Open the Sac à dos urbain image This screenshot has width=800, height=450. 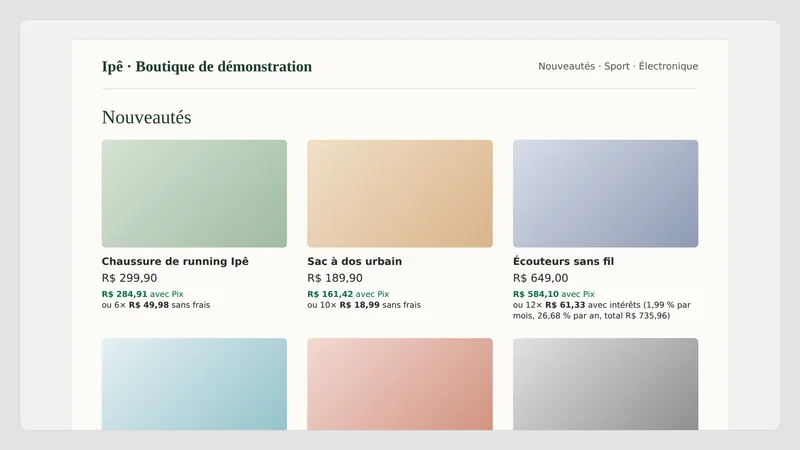pos(400,193)
